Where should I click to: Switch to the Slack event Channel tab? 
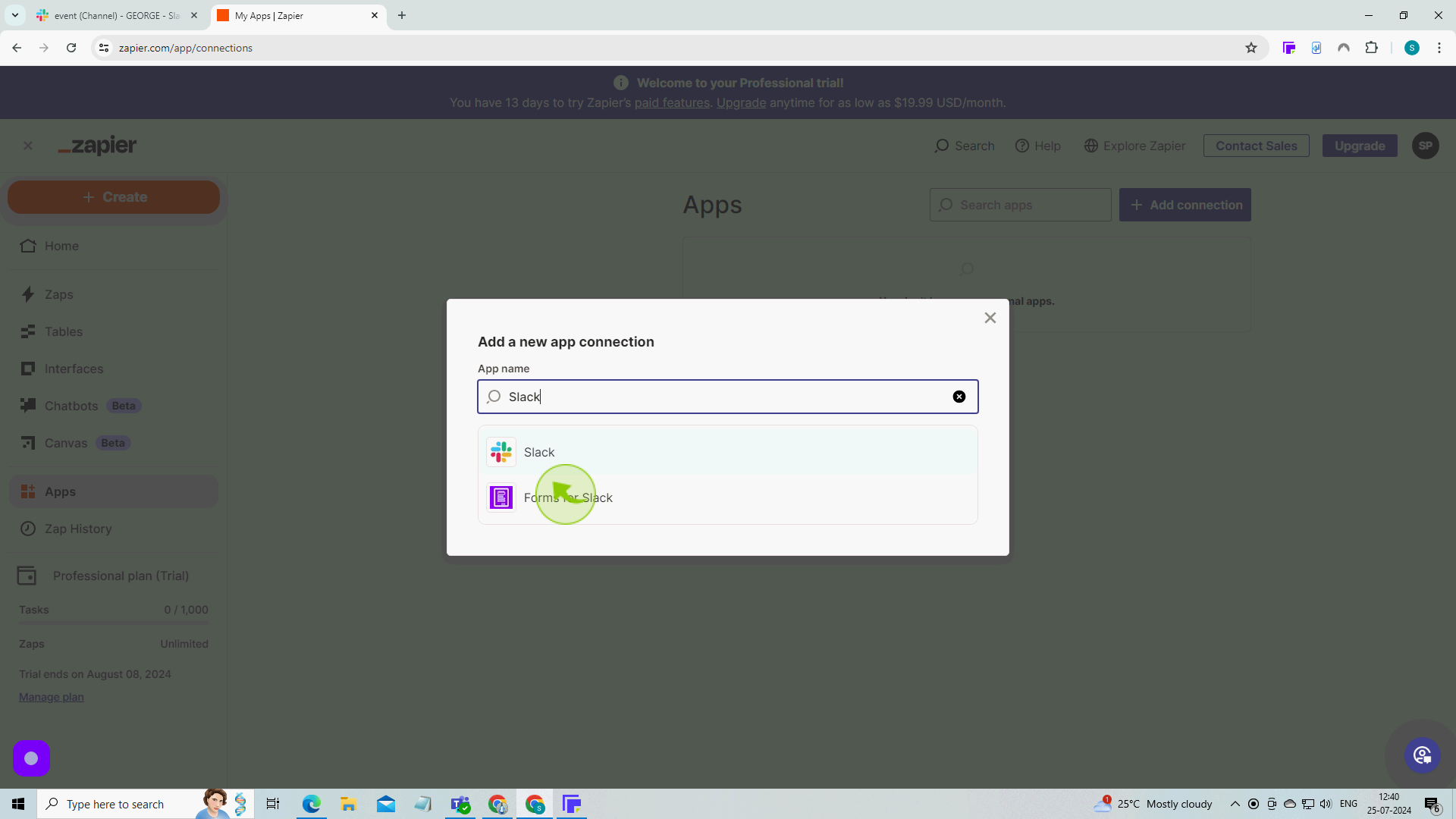pyautogui.click(x=117, y=15)
